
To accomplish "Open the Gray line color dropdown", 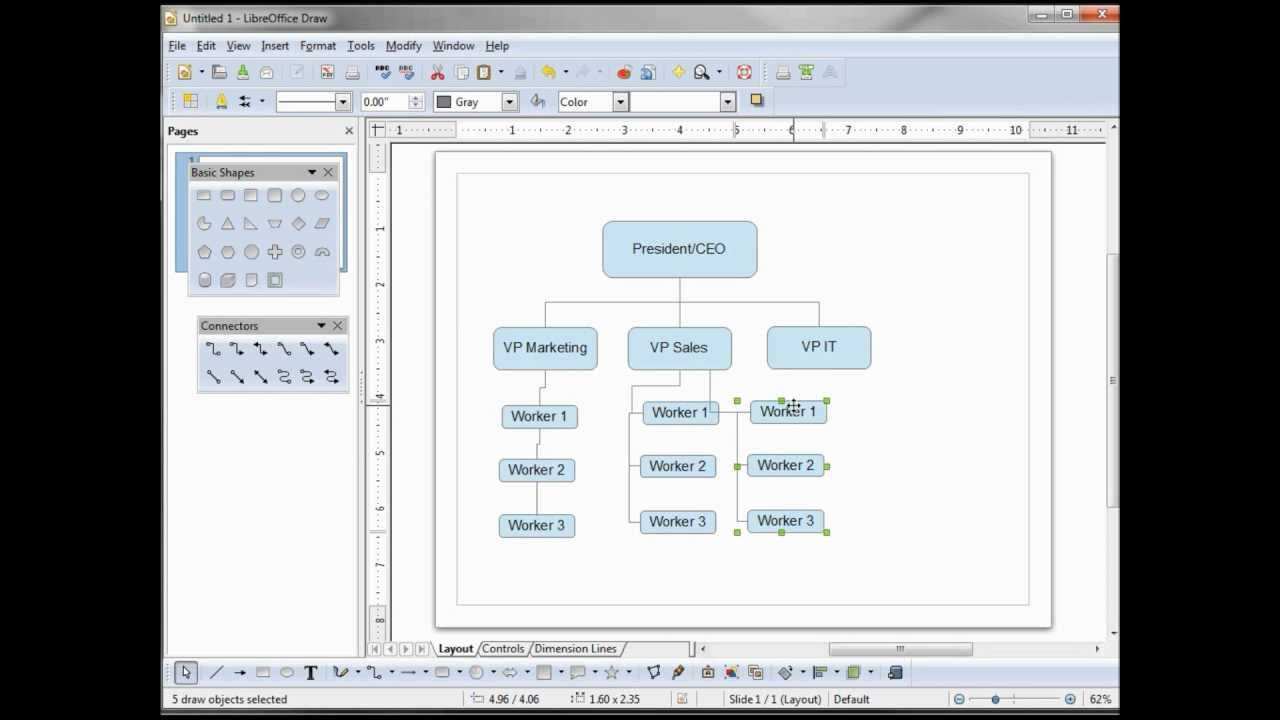I will coord(509,102).
